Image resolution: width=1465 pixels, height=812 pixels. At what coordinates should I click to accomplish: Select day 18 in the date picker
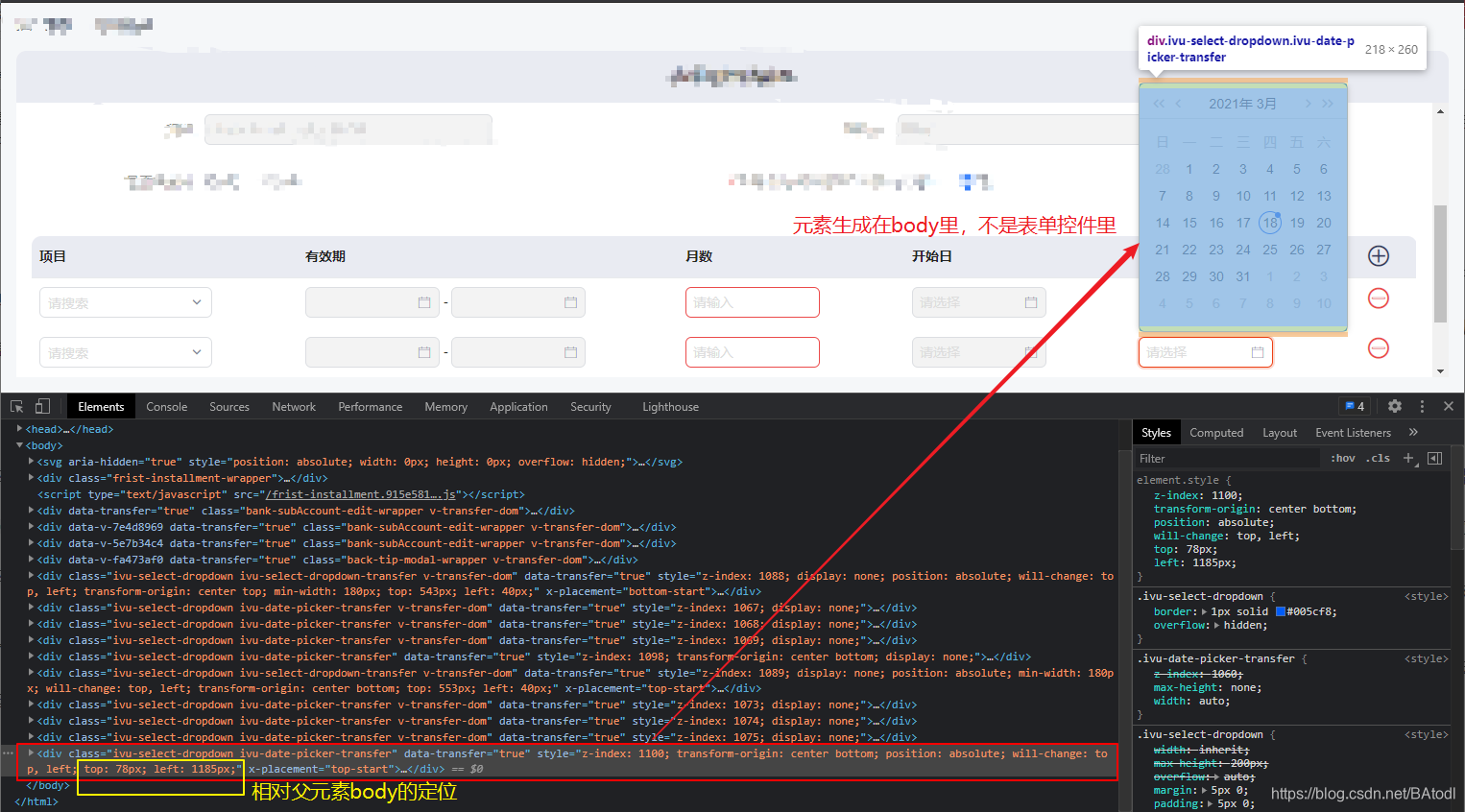coord(1270,223)
